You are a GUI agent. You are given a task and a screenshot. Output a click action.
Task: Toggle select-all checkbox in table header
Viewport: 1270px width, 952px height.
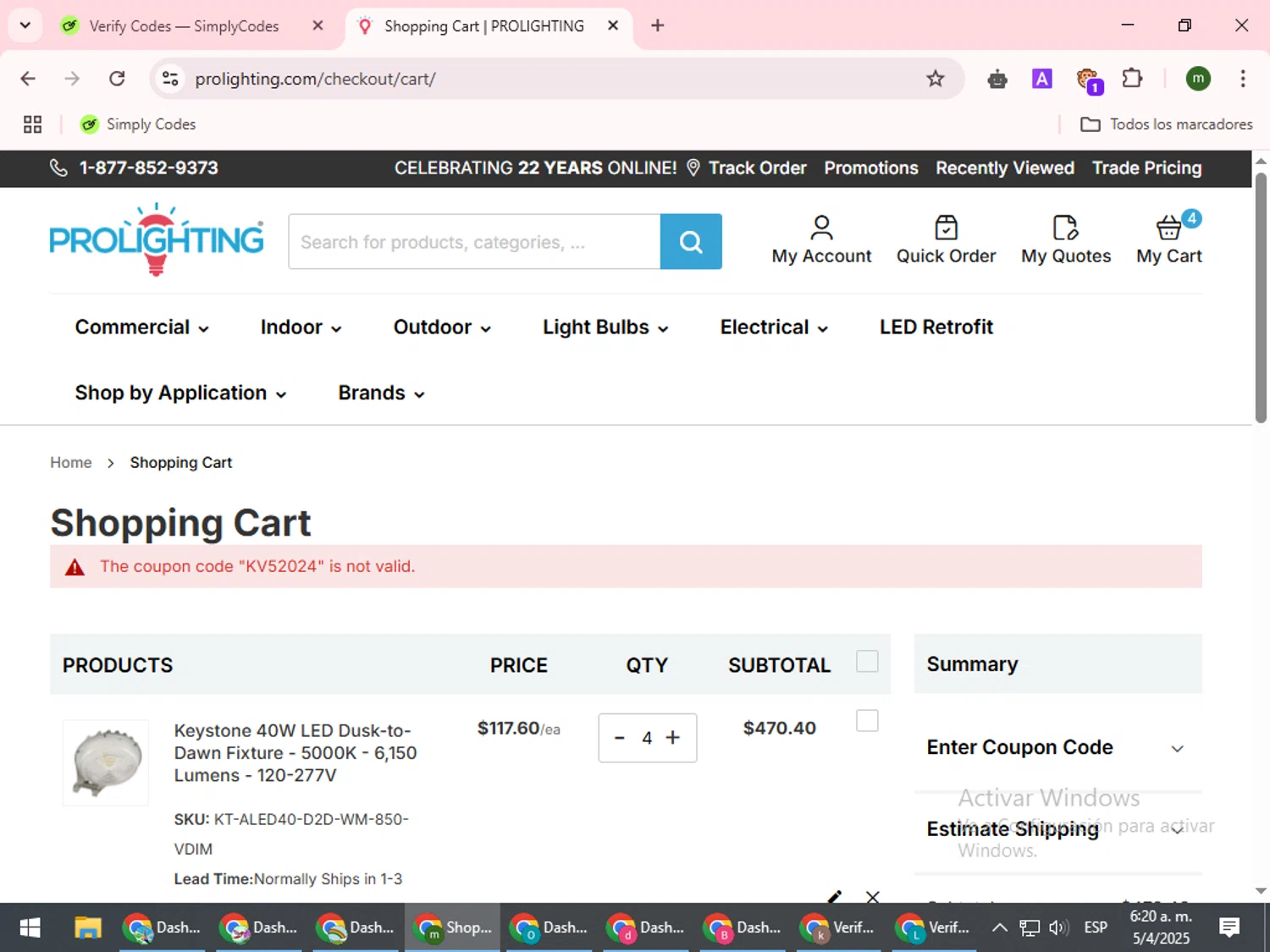(x=867, y=661)
